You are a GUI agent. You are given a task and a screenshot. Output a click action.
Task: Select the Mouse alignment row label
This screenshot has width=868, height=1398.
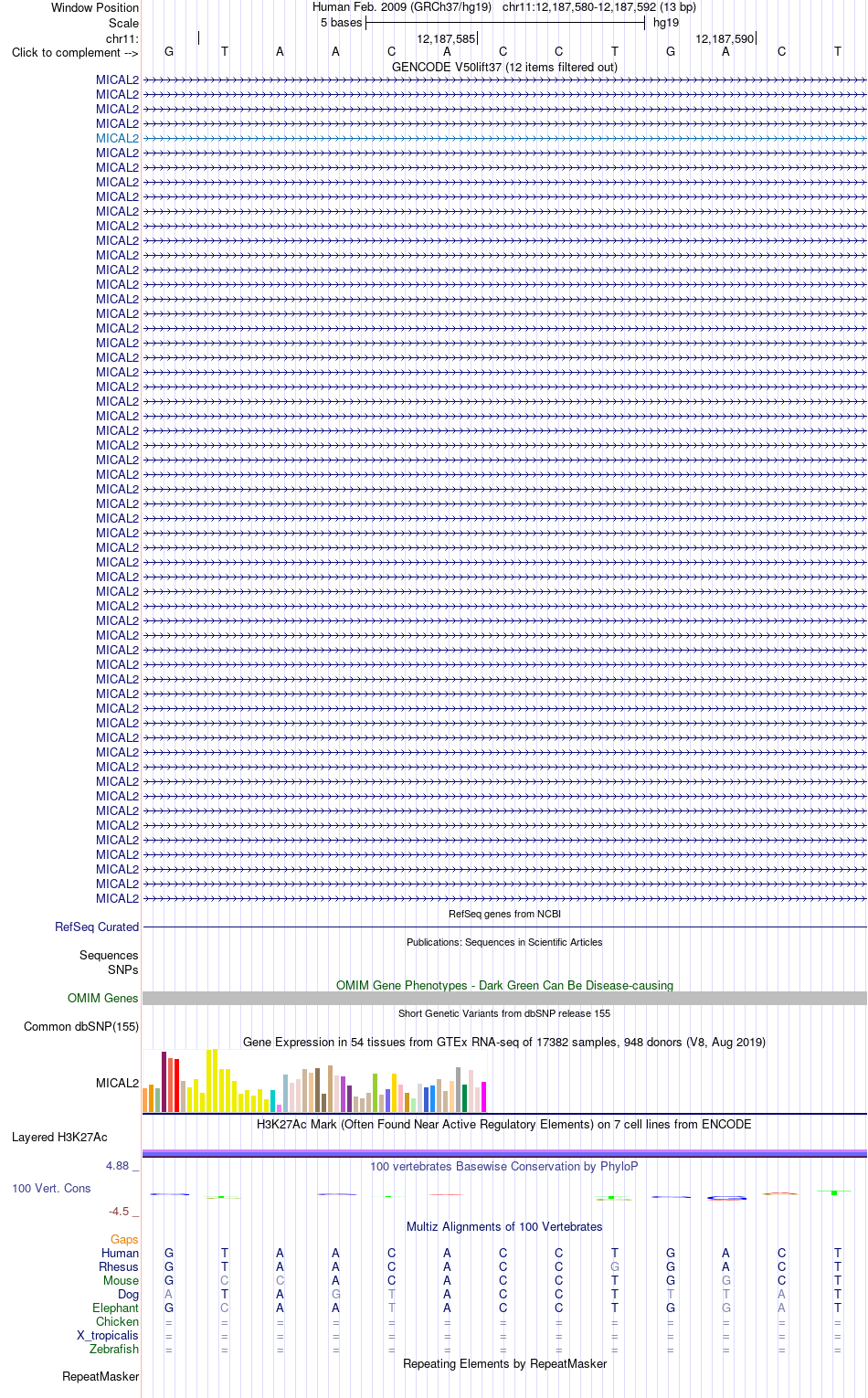pos(121,1280)
